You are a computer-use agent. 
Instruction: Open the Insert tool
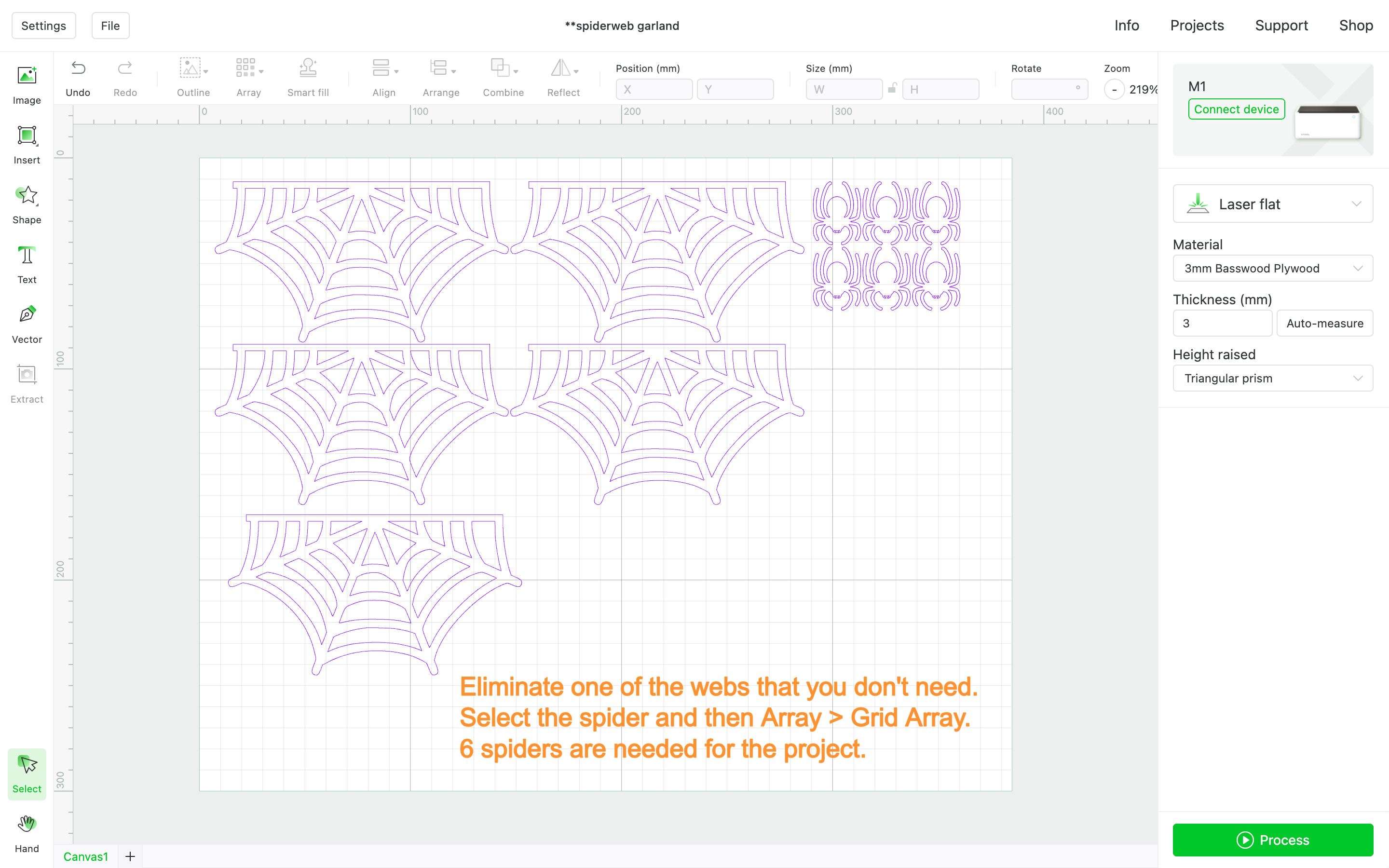click(27, 145)
